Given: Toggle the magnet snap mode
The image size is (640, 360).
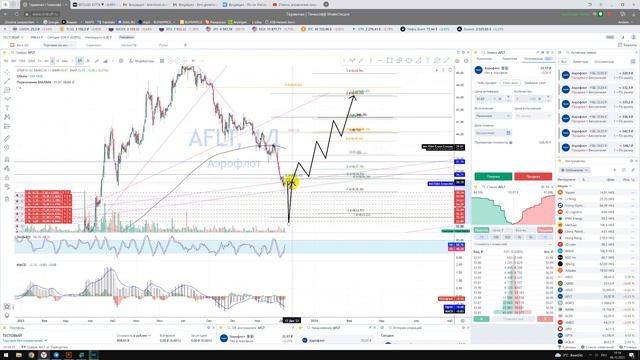Looking at the screenshot, I should (7, 160).
